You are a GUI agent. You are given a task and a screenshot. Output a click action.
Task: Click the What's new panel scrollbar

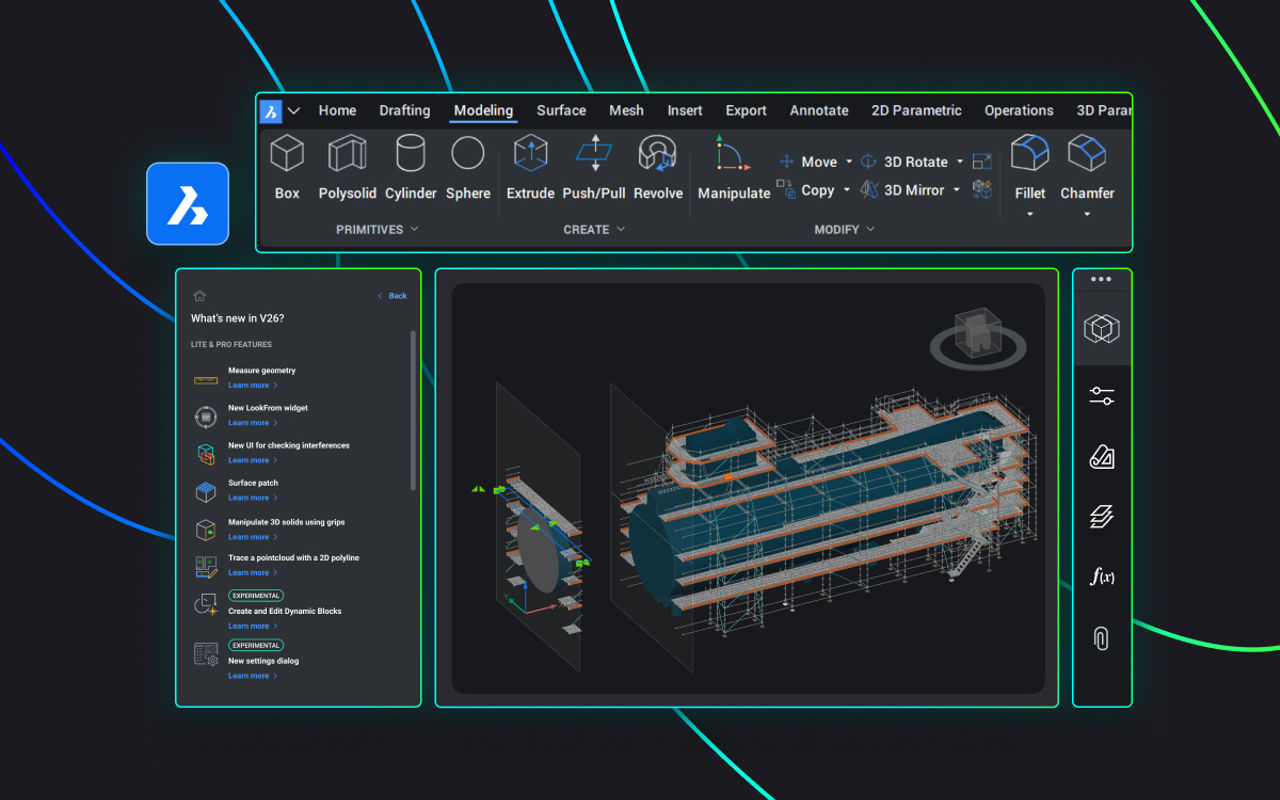point(413,410)
